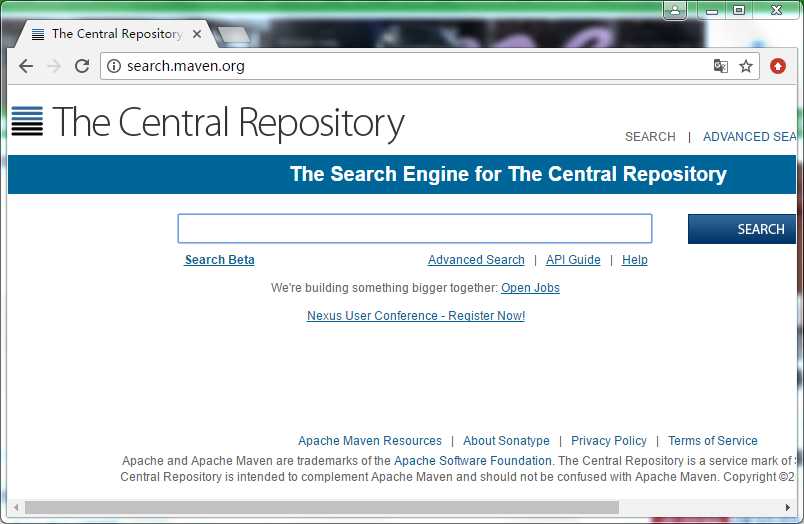
Task: Open the API Guide link
Action: [573, 260]
